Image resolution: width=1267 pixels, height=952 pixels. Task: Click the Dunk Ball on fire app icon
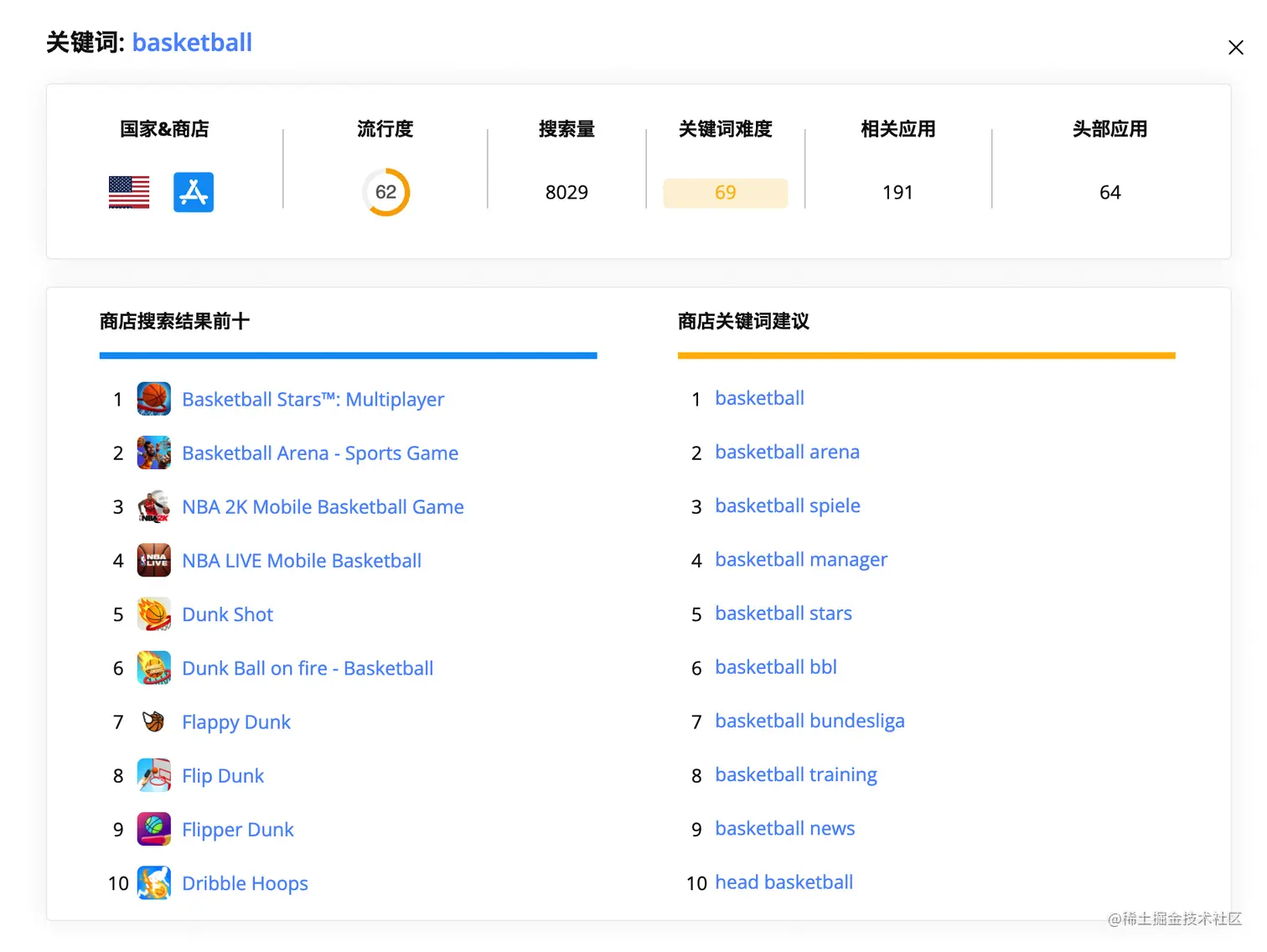click(153, 668)
